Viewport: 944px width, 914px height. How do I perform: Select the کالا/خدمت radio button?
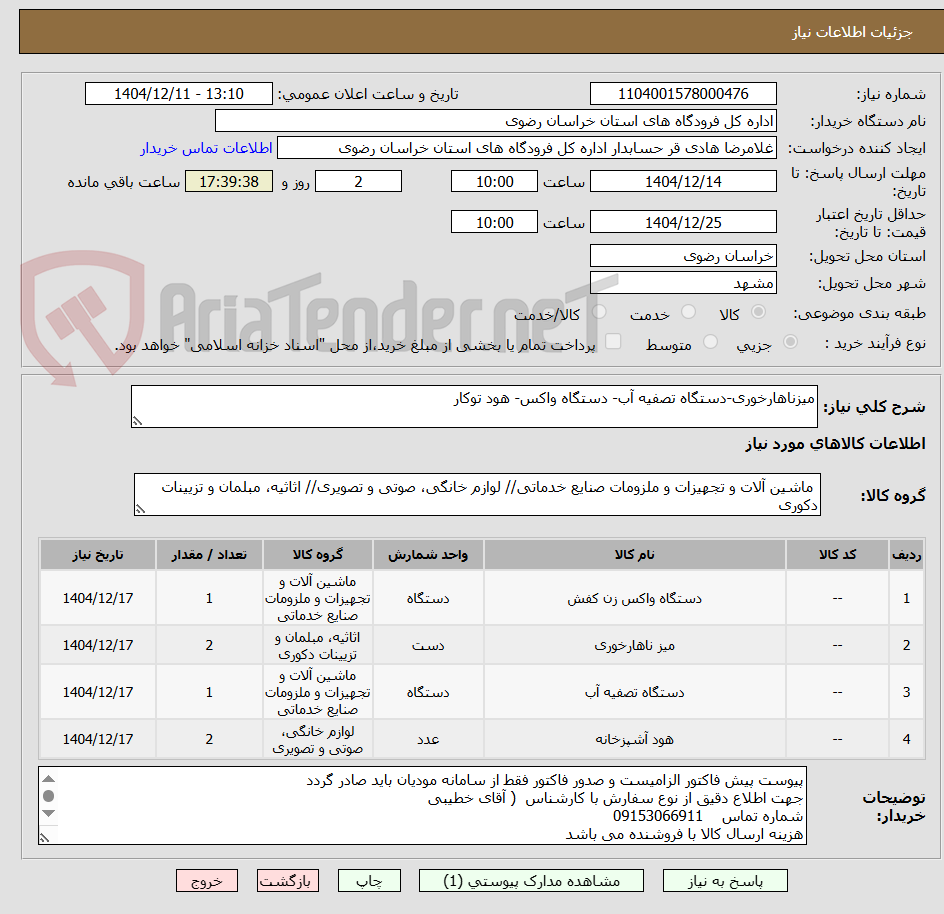point(599,312)
